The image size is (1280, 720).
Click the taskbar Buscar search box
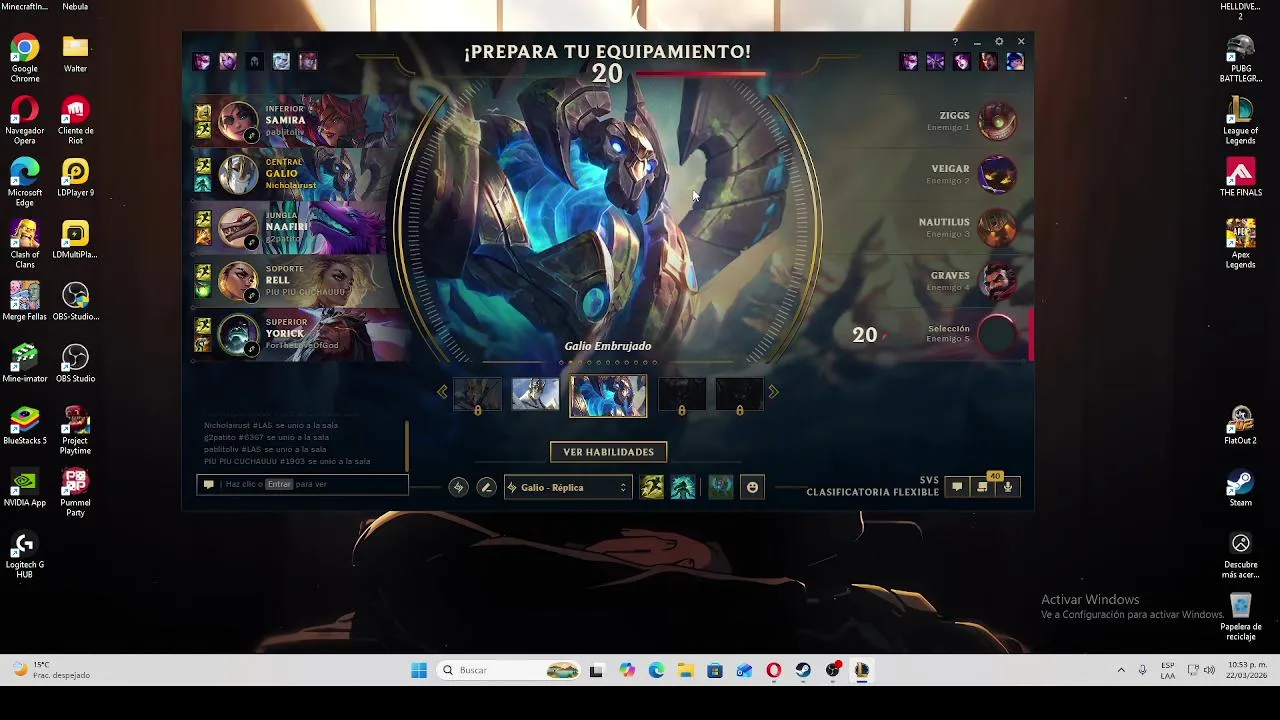coord(510,670)
